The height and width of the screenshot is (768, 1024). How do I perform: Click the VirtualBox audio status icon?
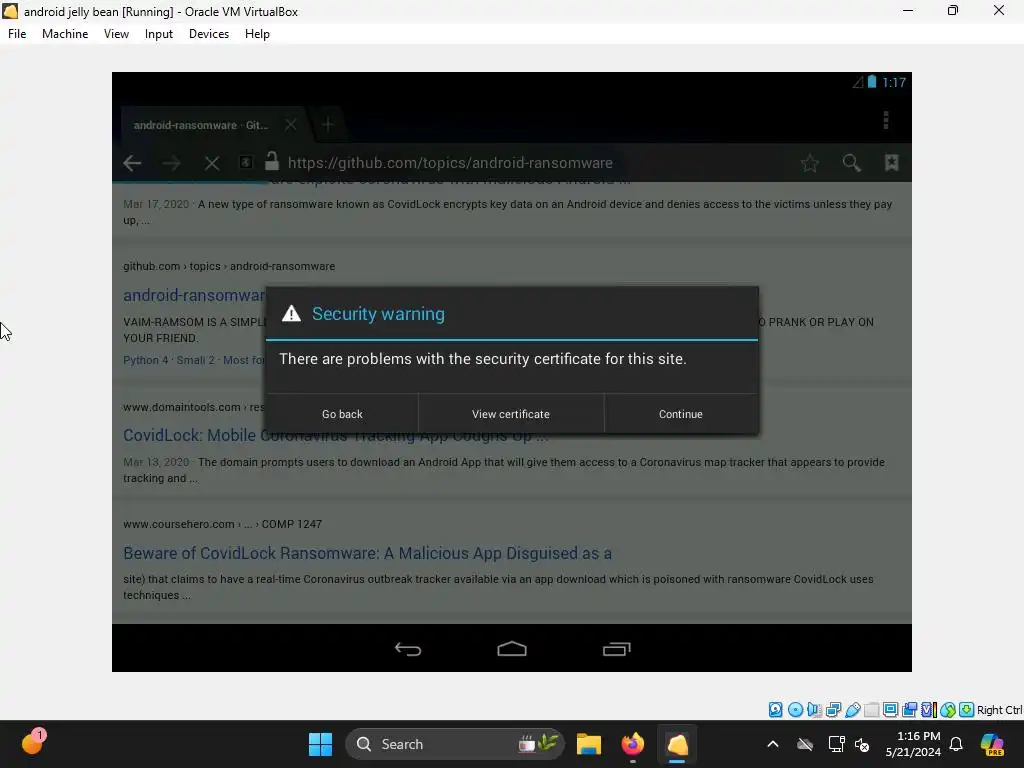(x=814, y=710)
